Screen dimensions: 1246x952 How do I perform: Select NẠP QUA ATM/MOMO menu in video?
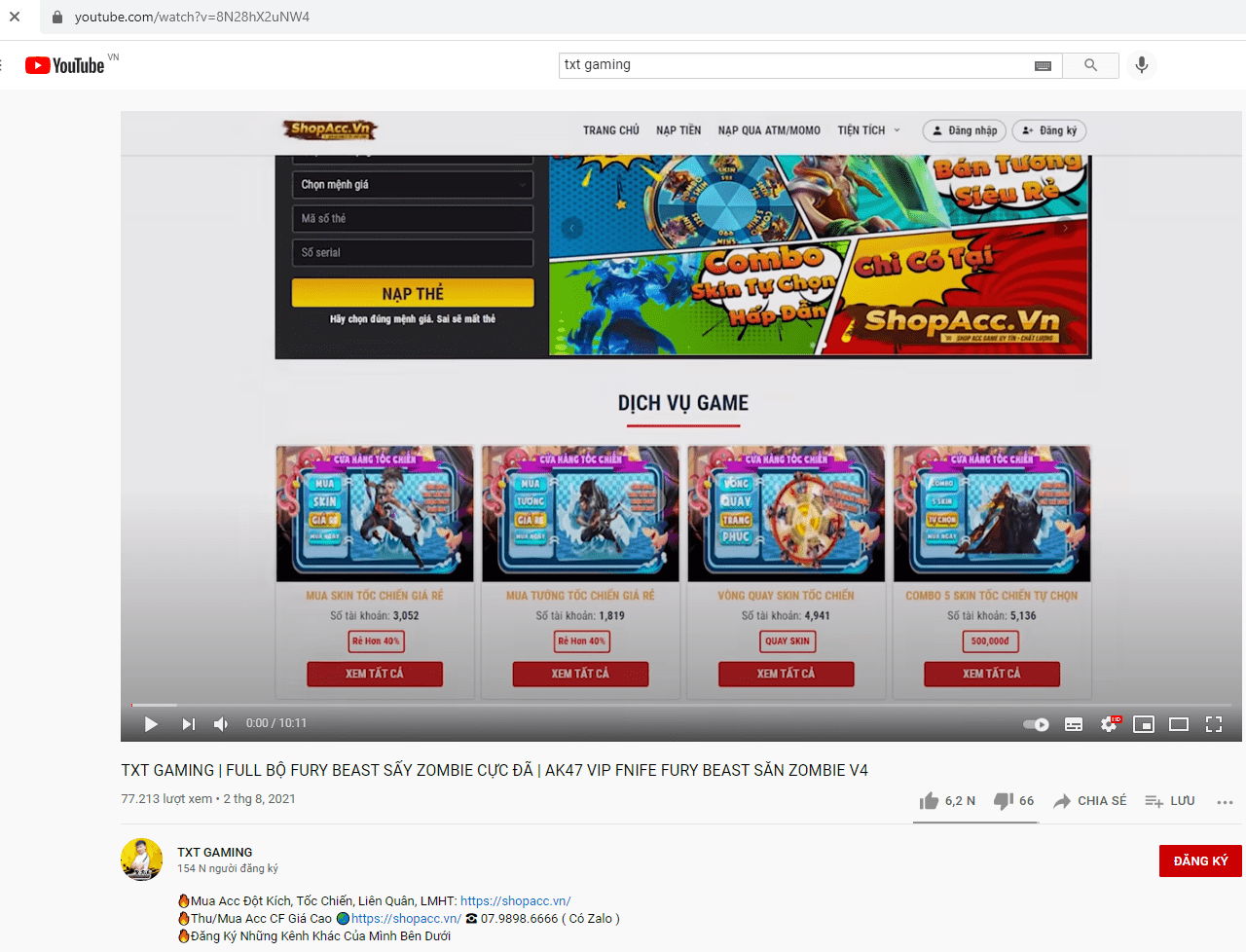[x=769, y=130]
